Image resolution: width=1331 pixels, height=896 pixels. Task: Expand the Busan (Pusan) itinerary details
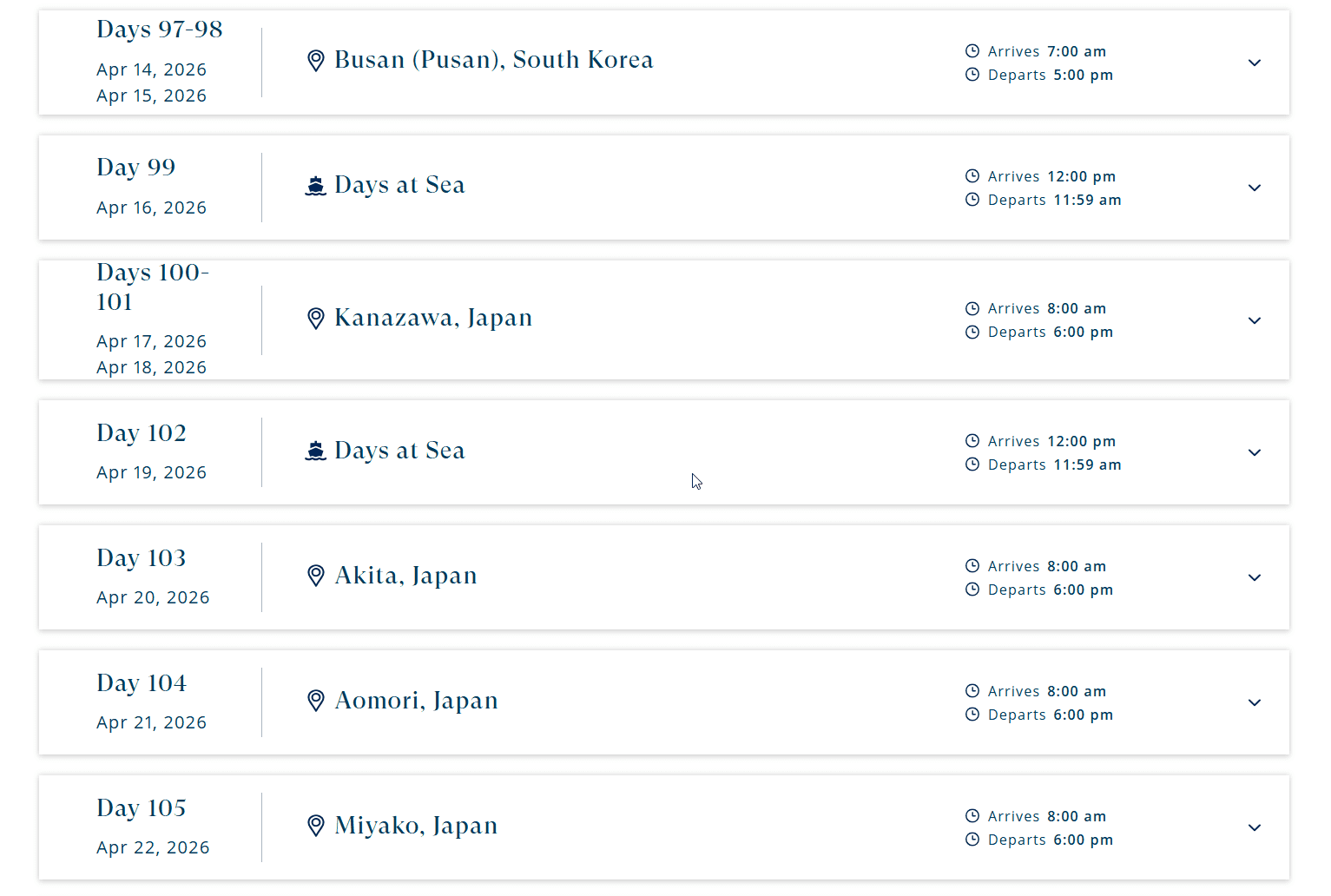(1255, 63)
